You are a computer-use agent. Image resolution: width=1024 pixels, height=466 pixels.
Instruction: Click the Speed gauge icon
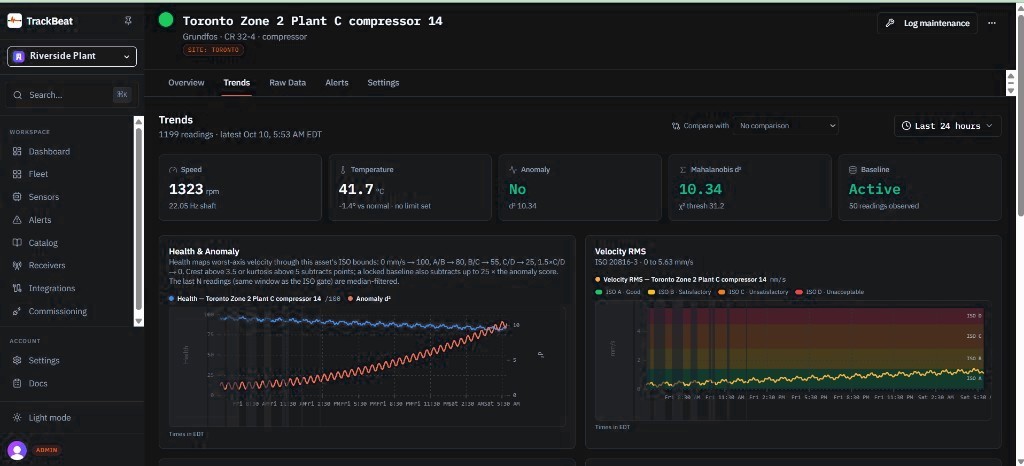(173, 170)
